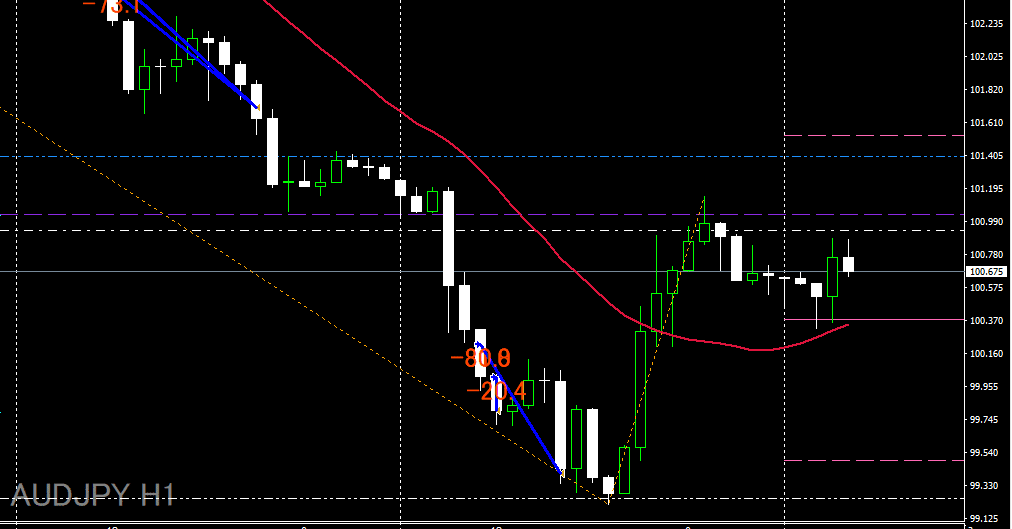Click the lowest candle near 99.25
The height and width of the screenshot is (529, 1012).
[609, 485]
